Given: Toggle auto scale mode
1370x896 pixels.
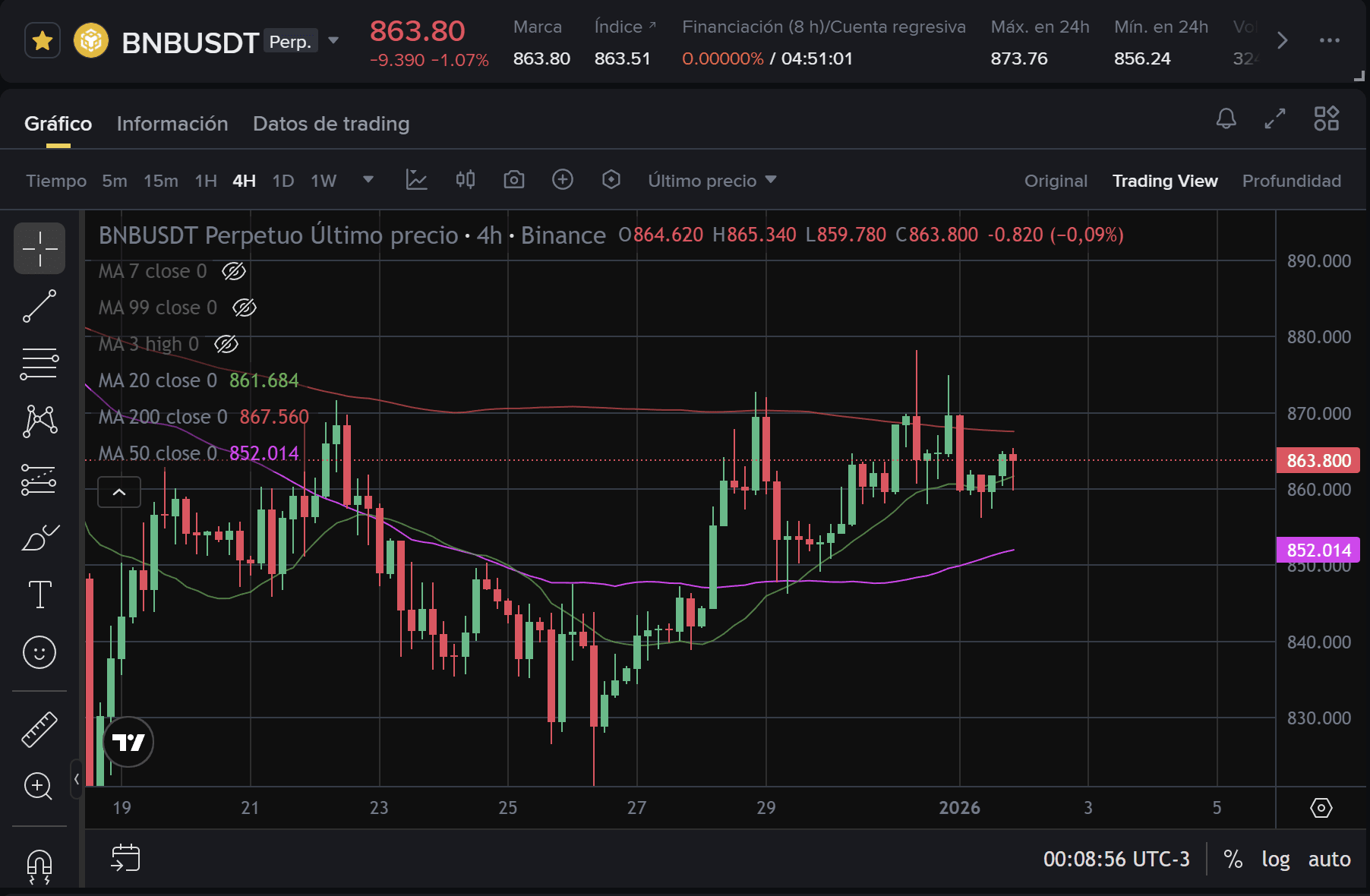Looking at the screenshot, I should (1329, 859).
